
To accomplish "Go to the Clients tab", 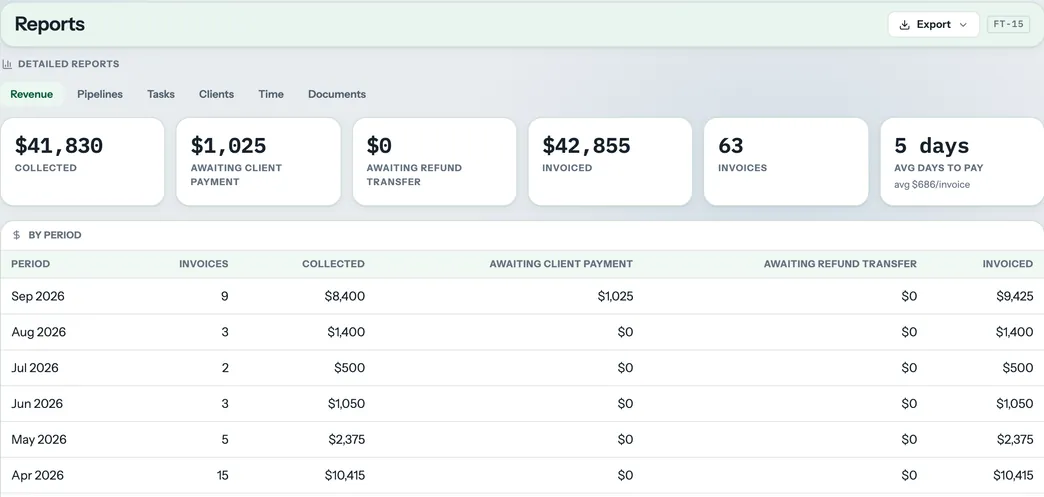I will [x=216, y=94].
